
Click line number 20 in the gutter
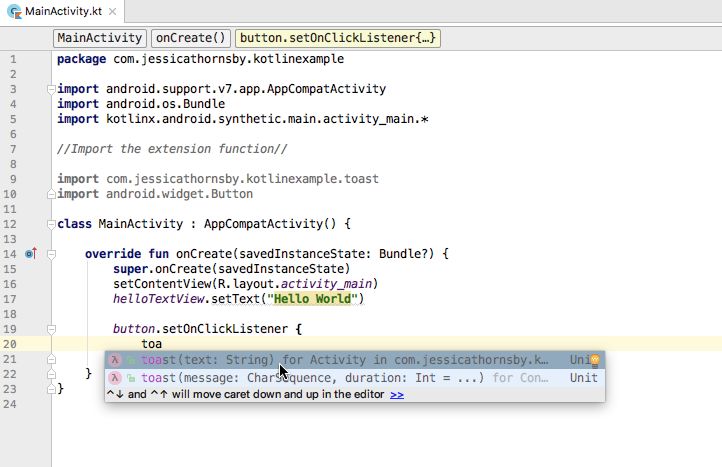coord(10,344)
